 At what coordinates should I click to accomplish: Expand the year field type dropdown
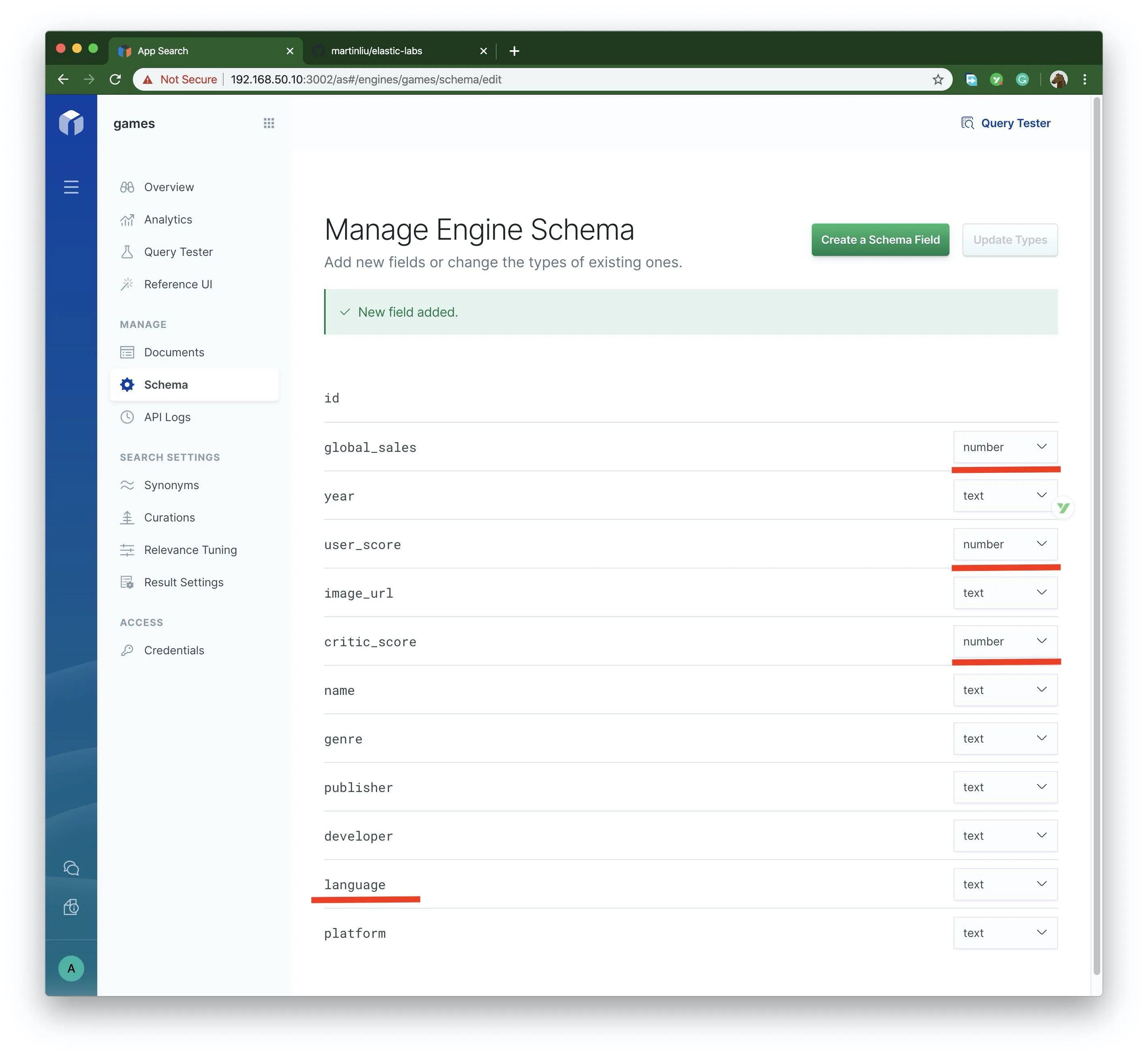pos(1005,496)
